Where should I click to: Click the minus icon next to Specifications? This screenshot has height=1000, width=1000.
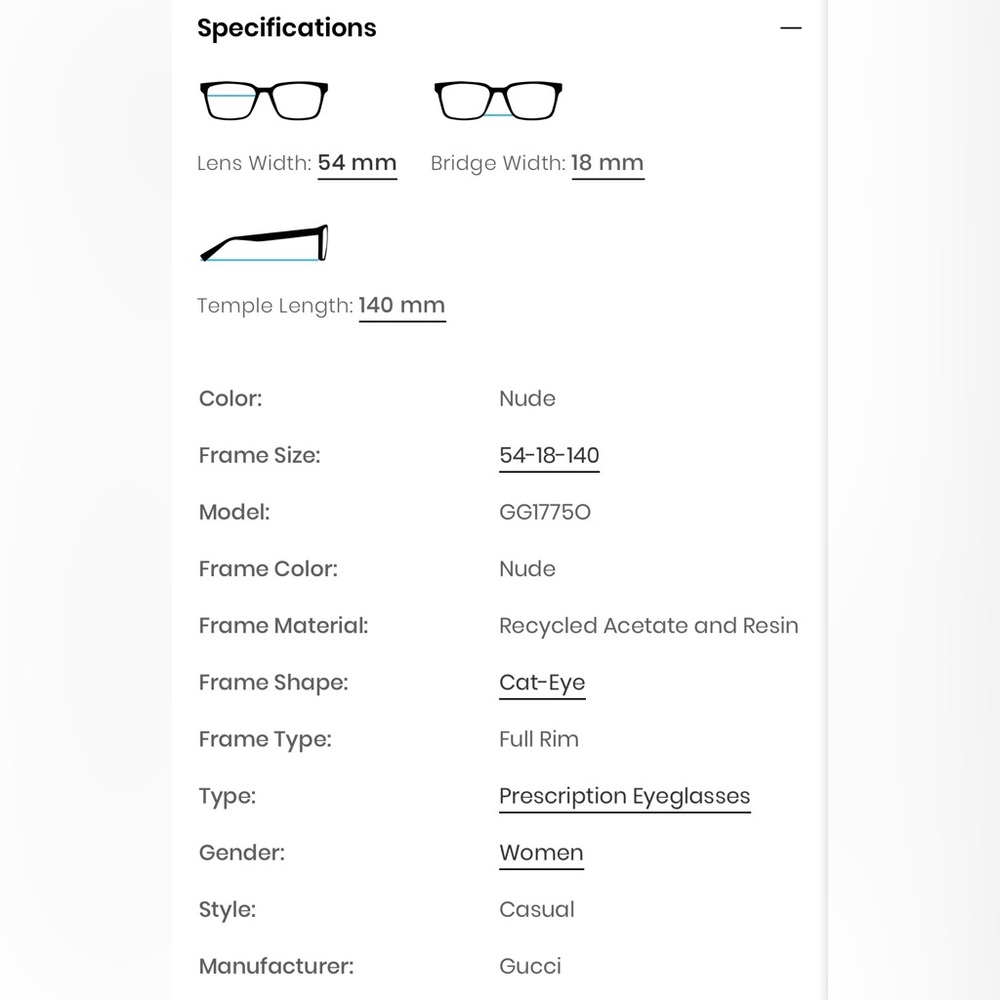click(x=791, y=28)
